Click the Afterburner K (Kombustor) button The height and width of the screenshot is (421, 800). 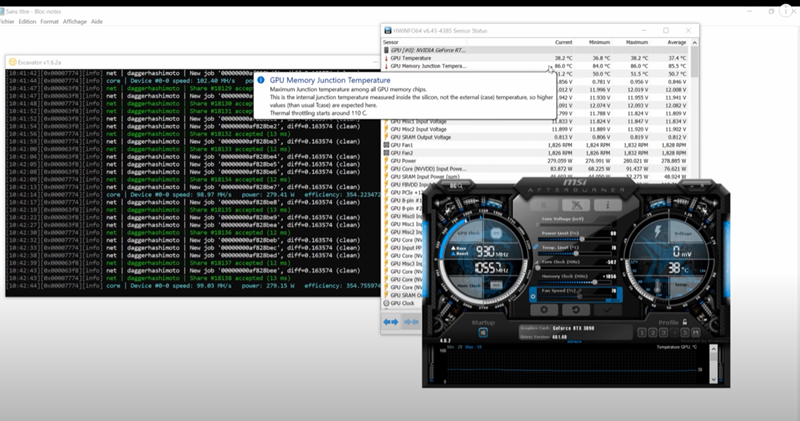[543, 205]
